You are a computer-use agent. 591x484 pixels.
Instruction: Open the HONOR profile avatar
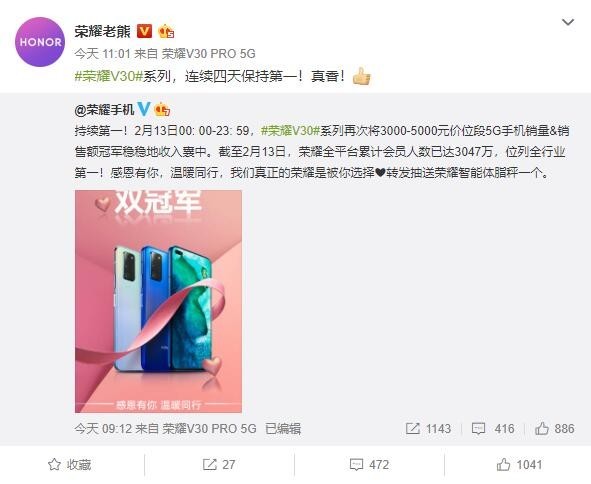pos(40,42)
